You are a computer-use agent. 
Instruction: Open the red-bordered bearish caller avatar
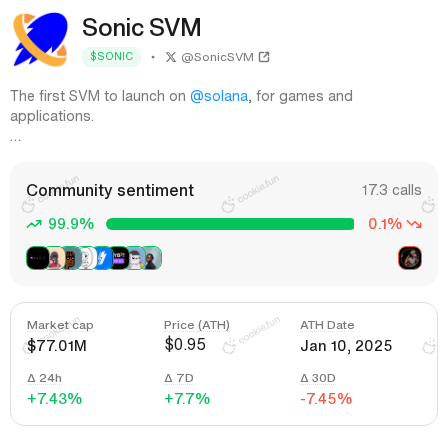click(410, 258)
